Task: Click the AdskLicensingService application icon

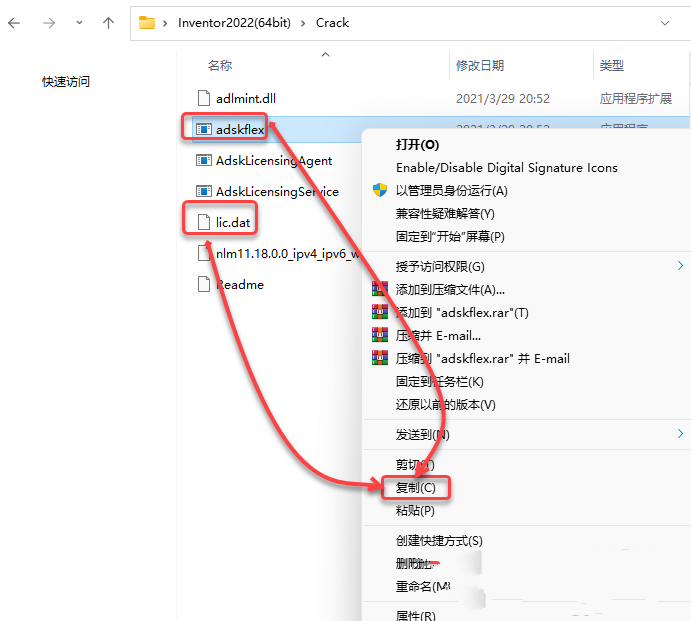Action: click(x=204, y=191)
